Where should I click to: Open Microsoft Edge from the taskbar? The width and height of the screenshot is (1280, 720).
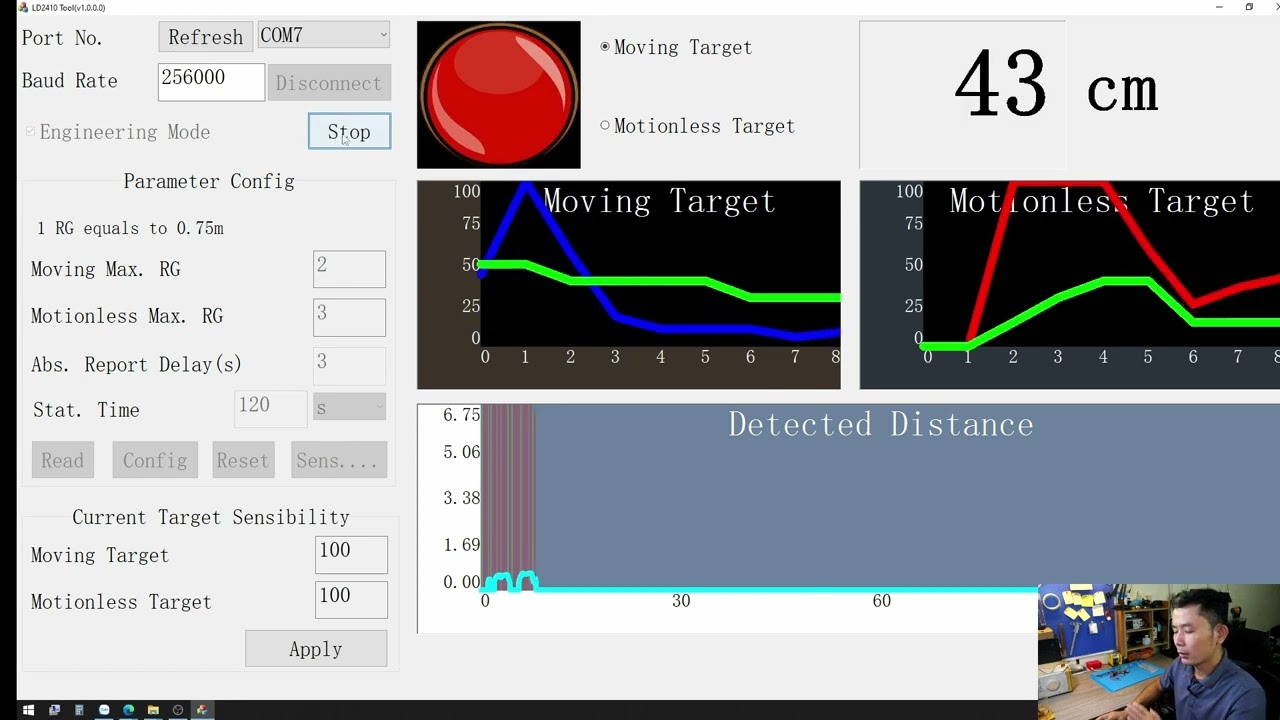click(128, 710)
